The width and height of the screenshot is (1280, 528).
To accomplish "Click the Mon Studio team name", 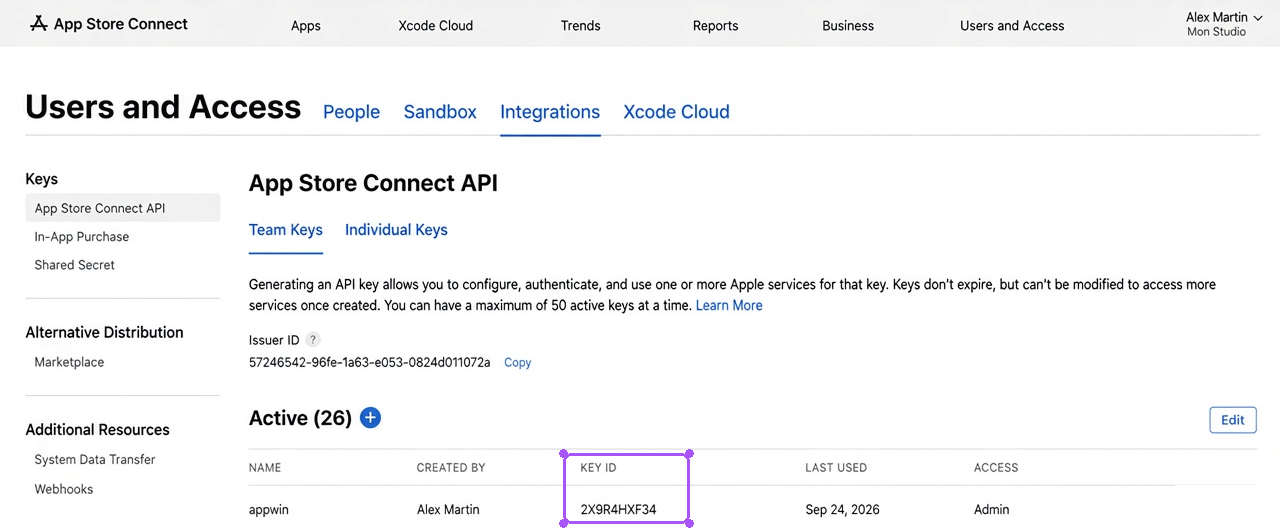I will tap(1216, 32).
